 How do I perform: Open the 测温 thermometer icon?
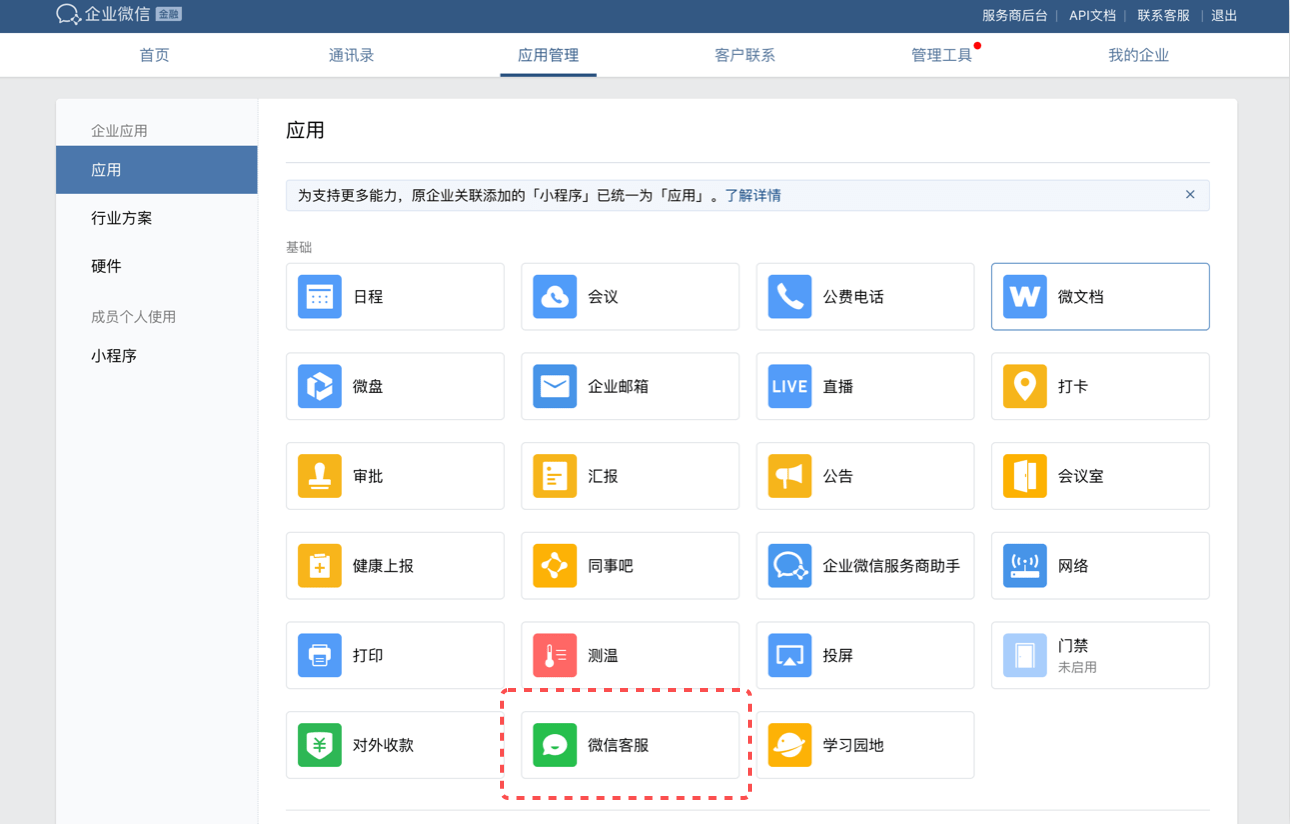pos(554,656)
